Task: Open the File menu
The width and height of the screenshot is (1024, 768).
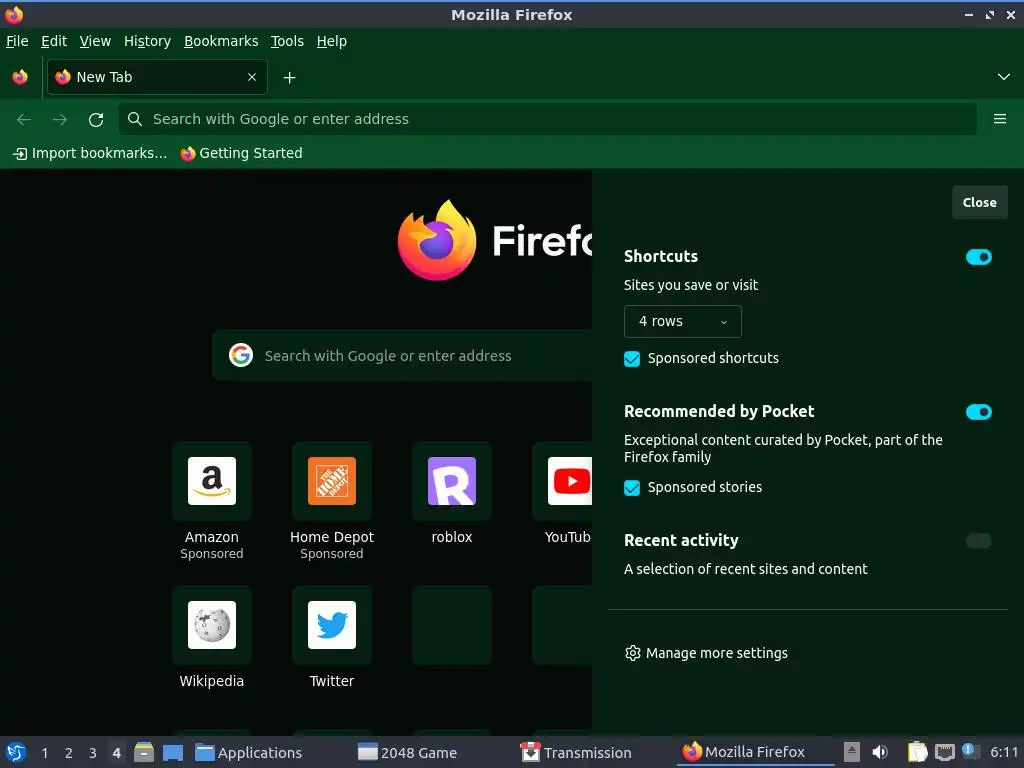Action: 17,41
